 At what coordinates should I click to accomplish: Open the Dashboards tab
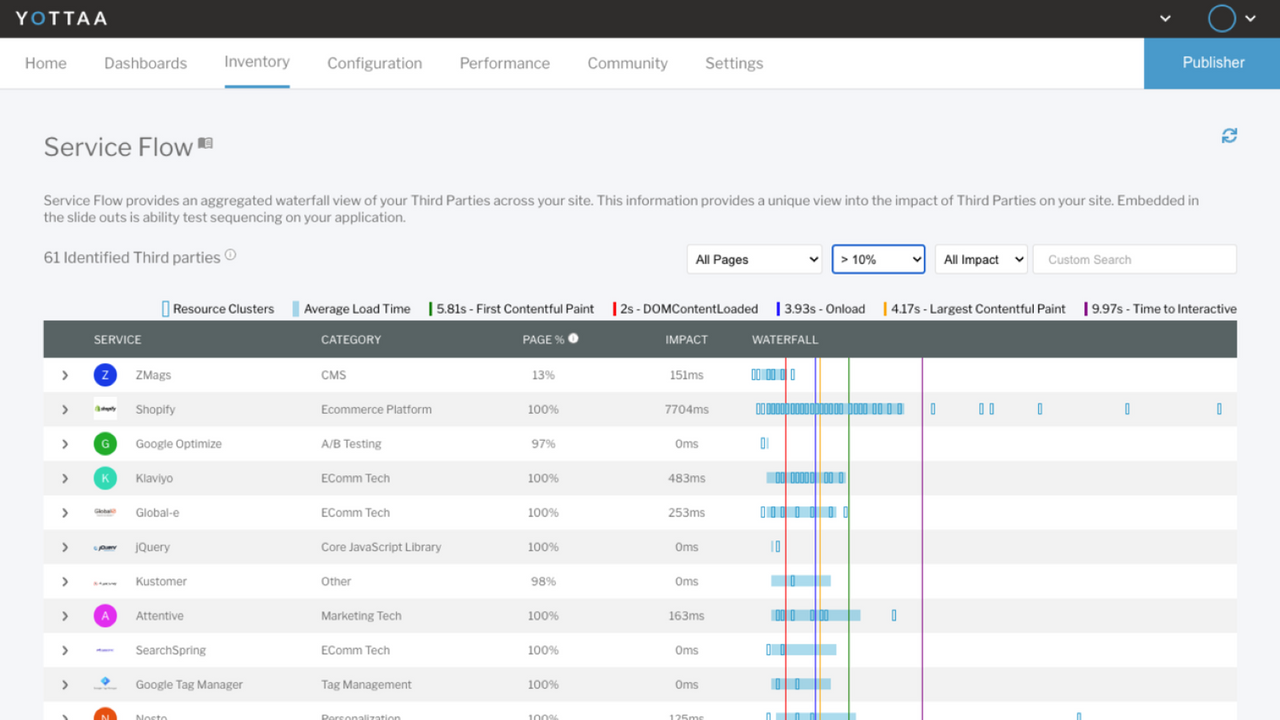145,63
